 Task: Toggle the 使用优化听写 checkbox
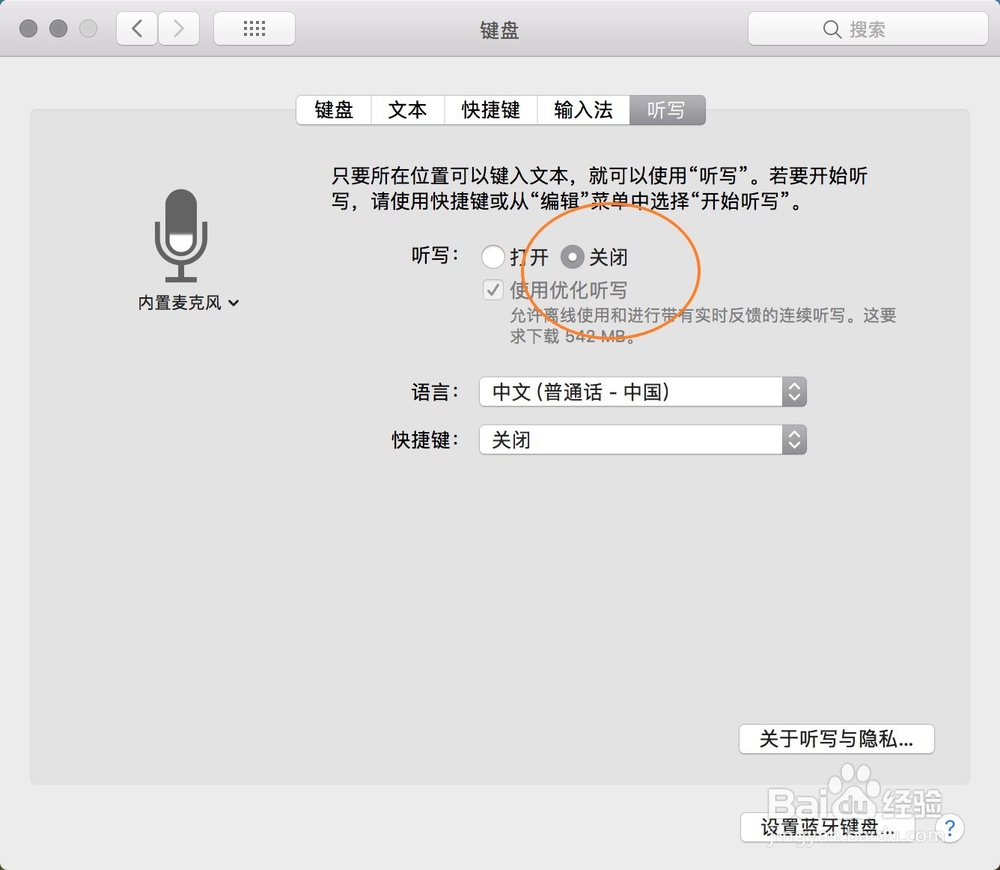pyautogui.click(x=493, y=289)
